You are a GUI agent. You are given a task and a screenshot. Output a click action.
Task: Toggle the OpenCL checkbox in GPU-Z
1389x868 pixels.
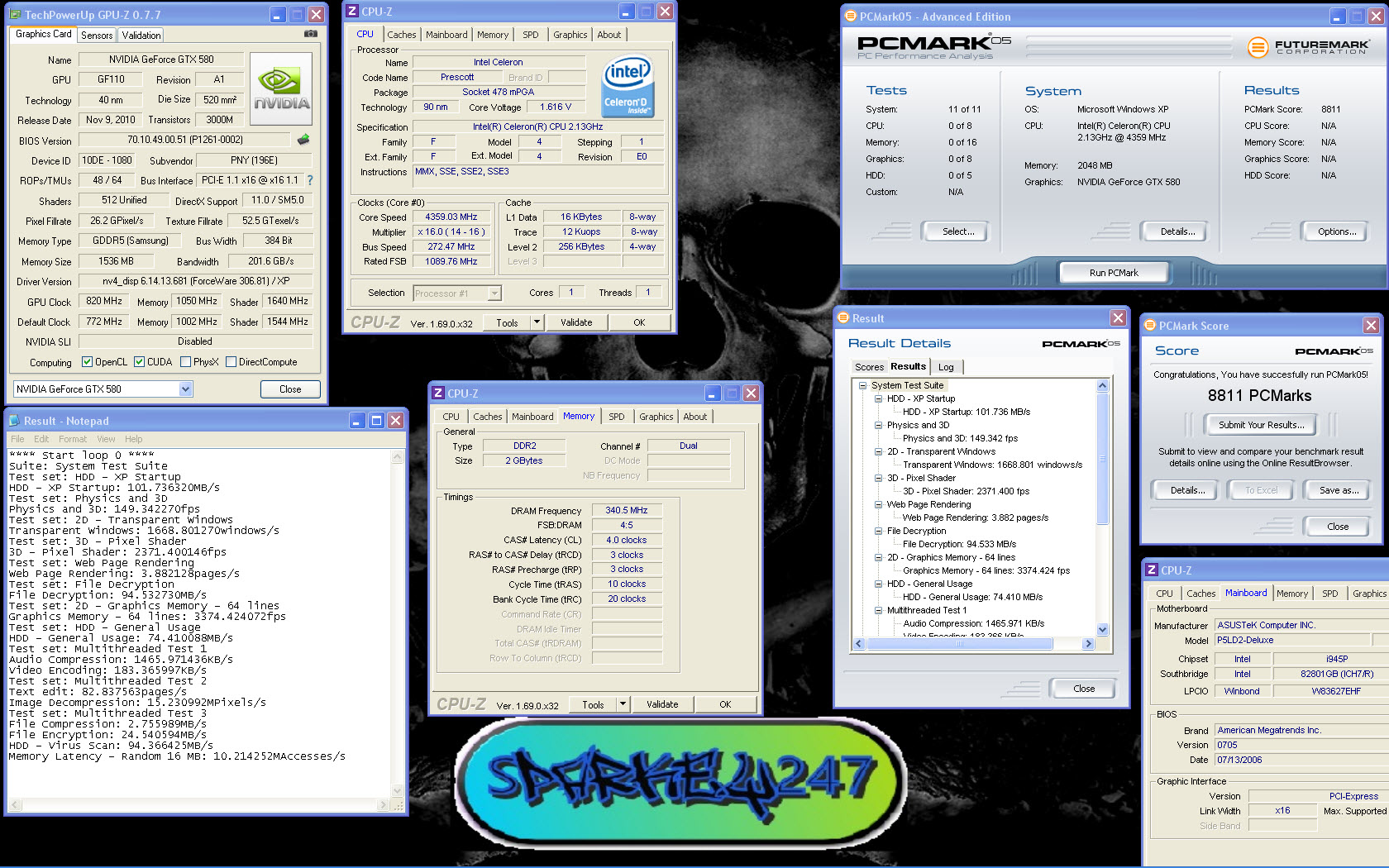(87, 362)
